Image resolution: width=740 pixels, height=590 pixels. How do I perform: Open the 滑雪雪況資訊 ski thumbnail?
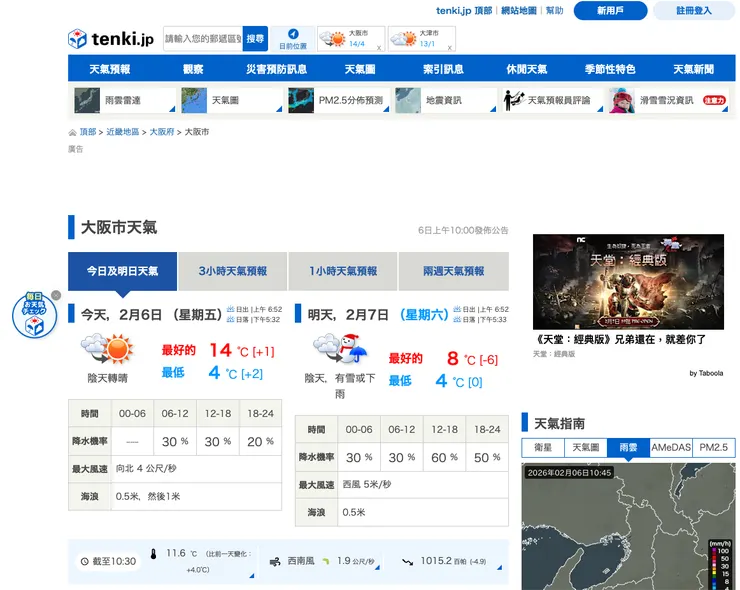[622, 100]
